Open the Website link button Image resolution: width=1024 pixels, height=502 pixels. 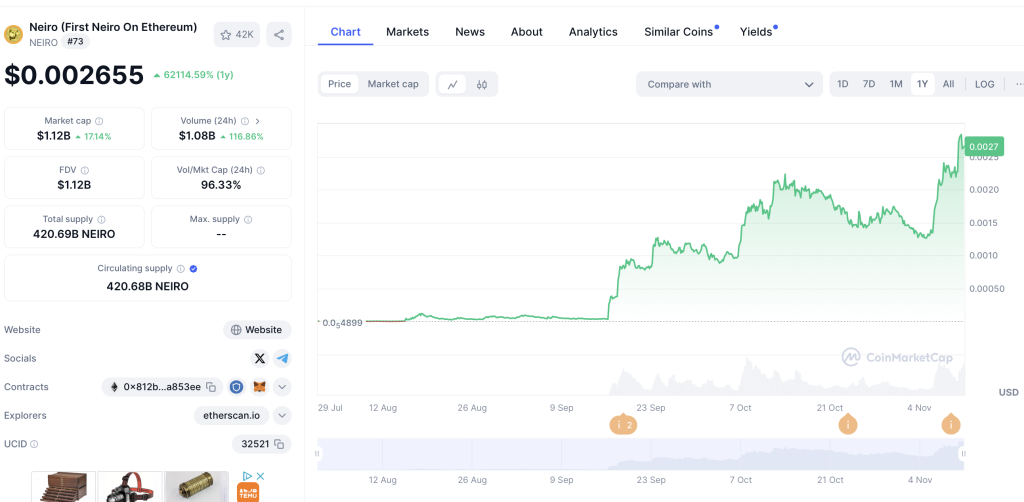(257, 330)
